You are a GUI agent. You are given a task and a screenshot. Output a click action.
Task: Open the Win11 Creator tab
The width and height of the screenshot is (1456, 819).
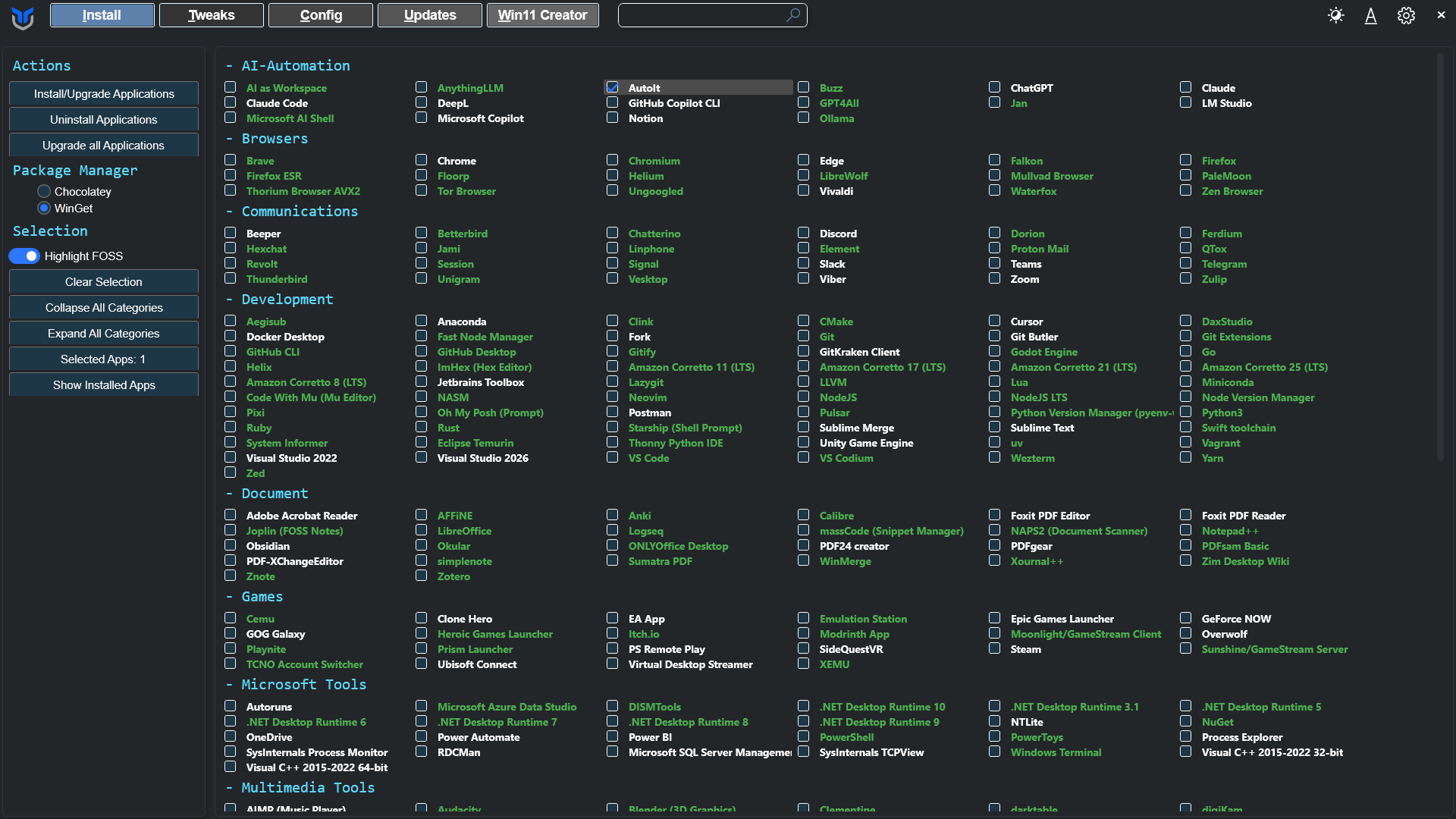(543, 15)
